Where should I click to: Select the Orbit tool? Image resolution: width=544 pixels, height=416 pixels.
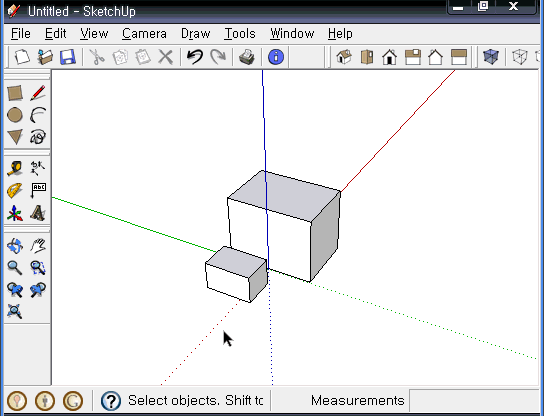click(15, 246)
